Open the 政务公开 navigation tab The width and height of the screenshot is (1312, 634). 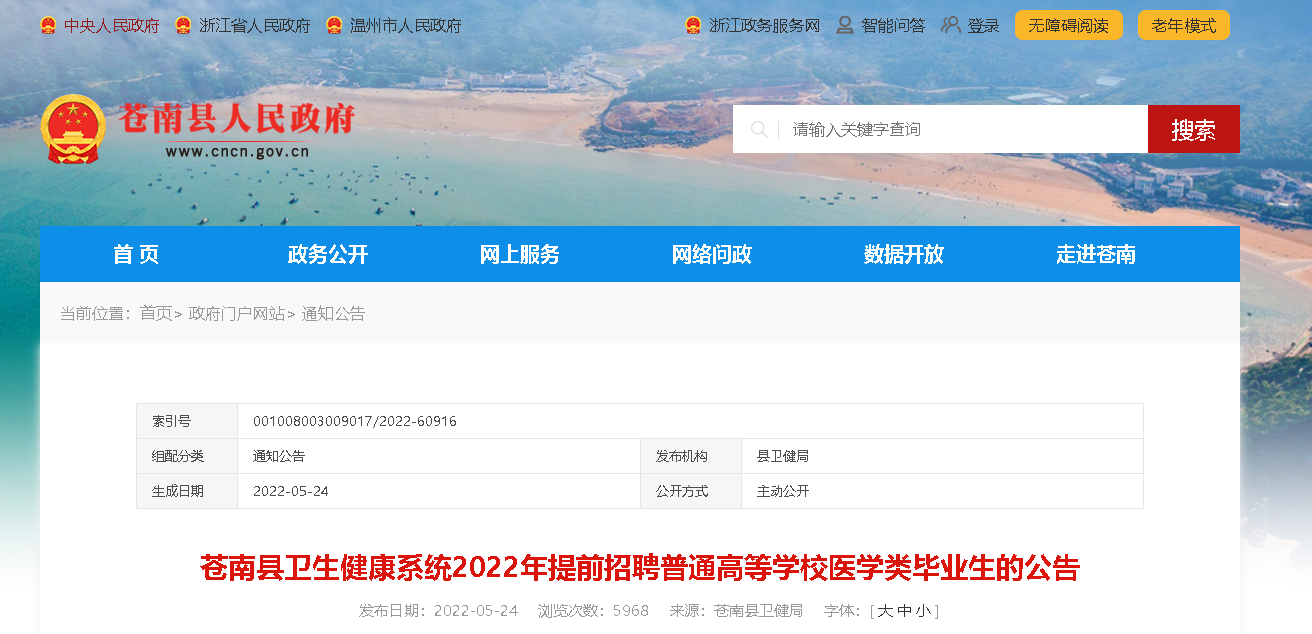click(328, 254)
